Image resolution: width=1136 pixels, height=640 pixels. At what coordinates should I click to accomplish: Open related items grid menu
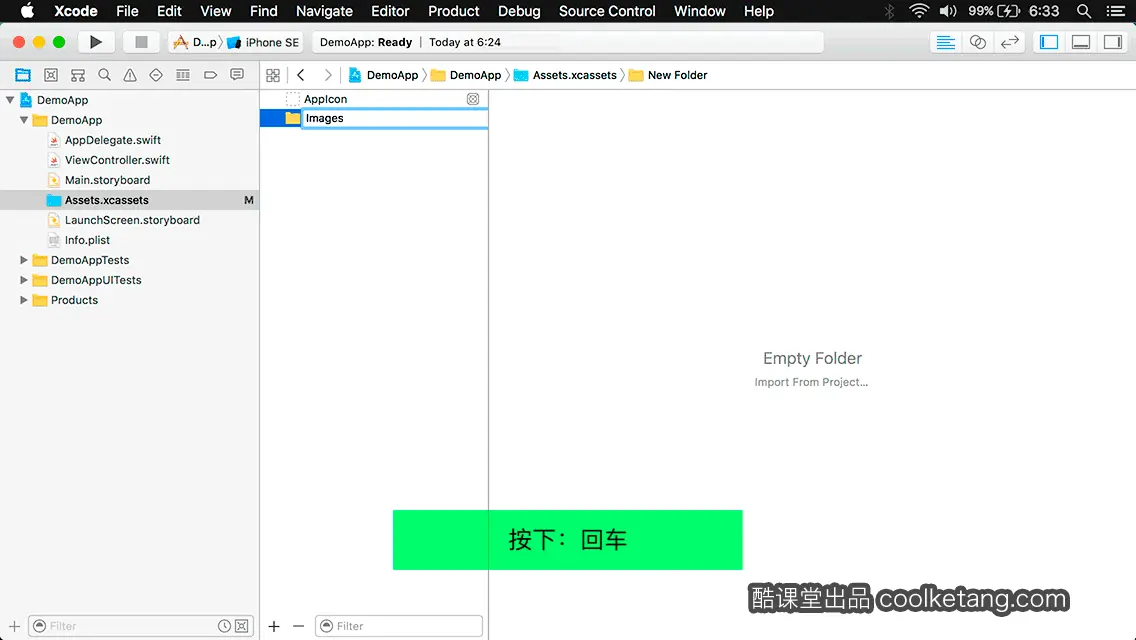pos(273,75)
